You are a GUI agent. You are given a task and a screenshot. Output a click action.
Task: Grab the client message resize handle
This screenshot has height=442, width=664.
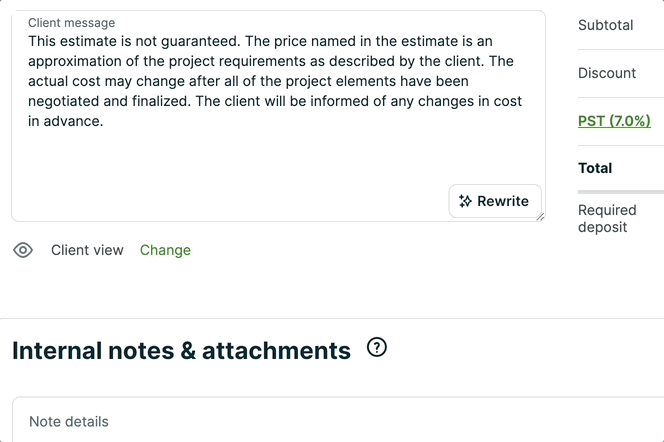pos(540,216)
